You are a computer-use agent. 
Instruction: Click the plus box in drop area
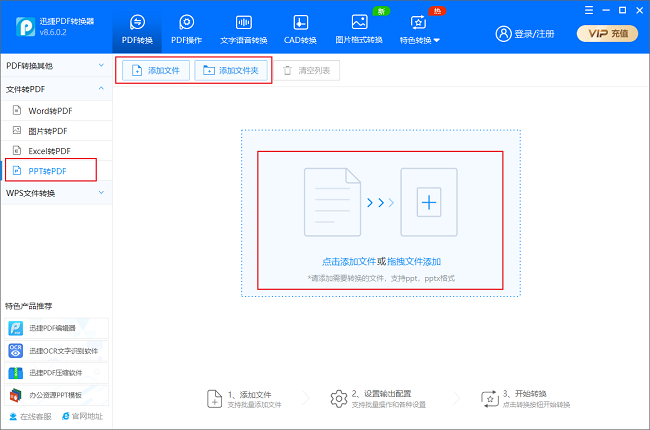click(429, 202)
